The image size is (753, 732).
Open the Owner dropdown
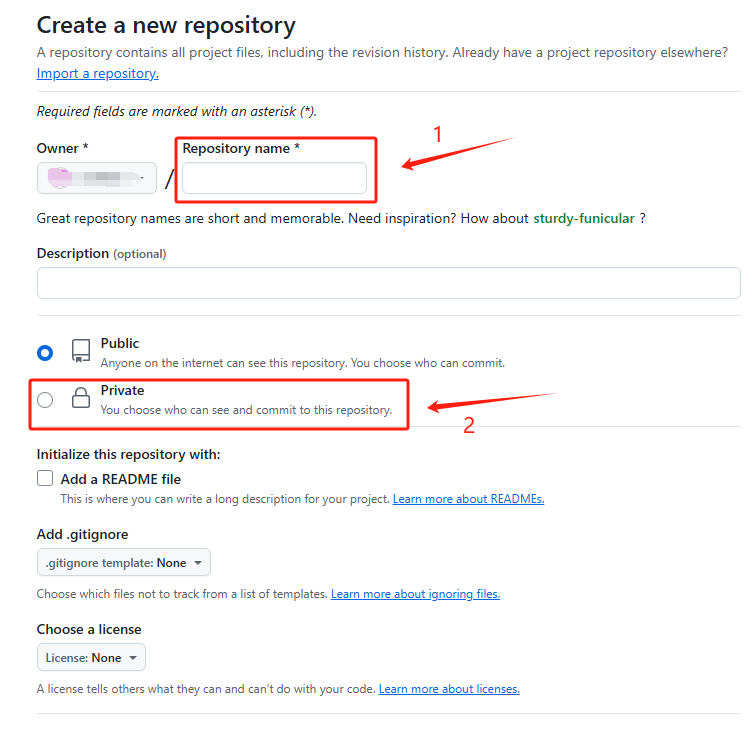97,178
